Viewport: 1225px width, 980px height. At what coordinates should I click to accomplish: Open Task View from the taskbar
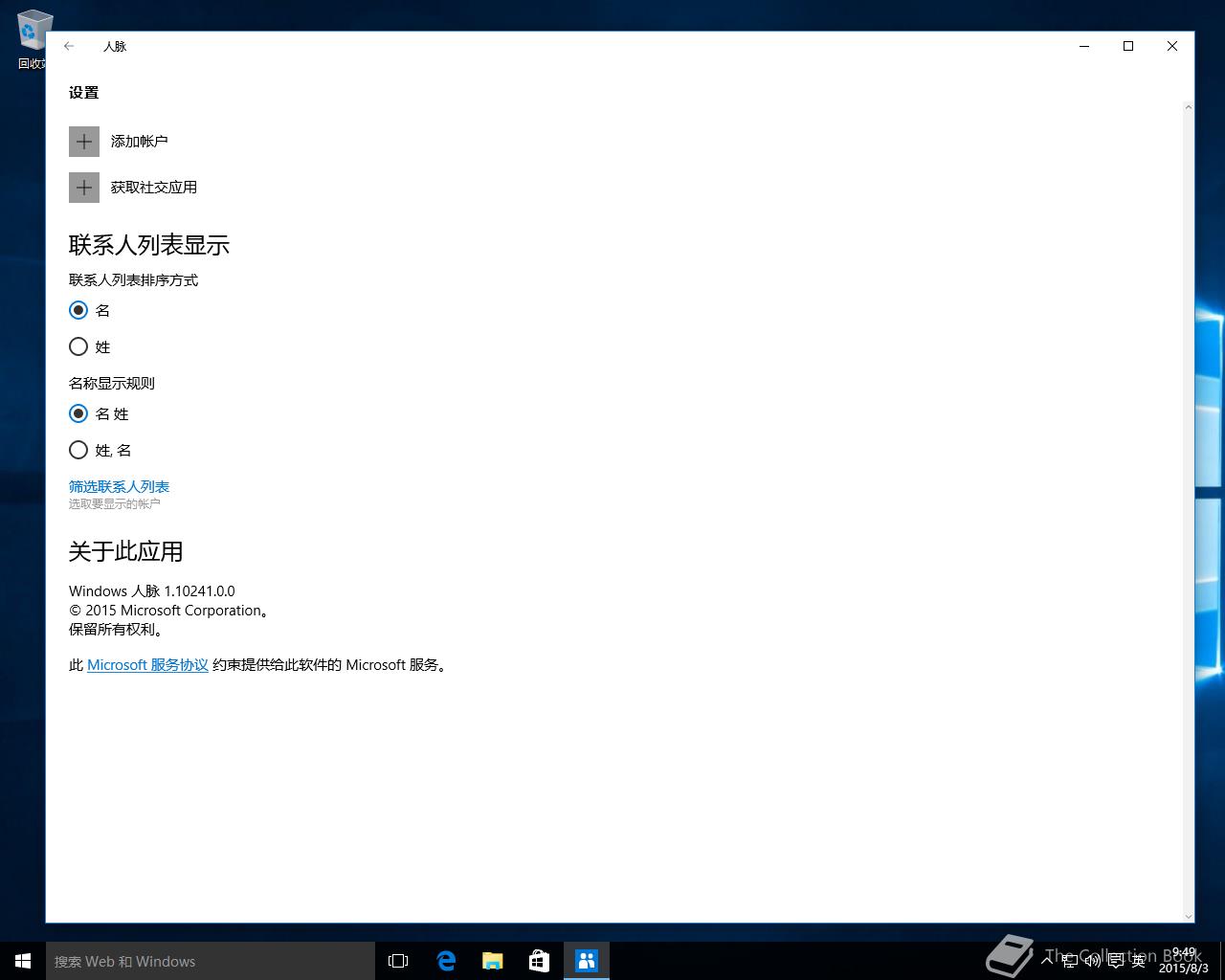coord(398,961)
